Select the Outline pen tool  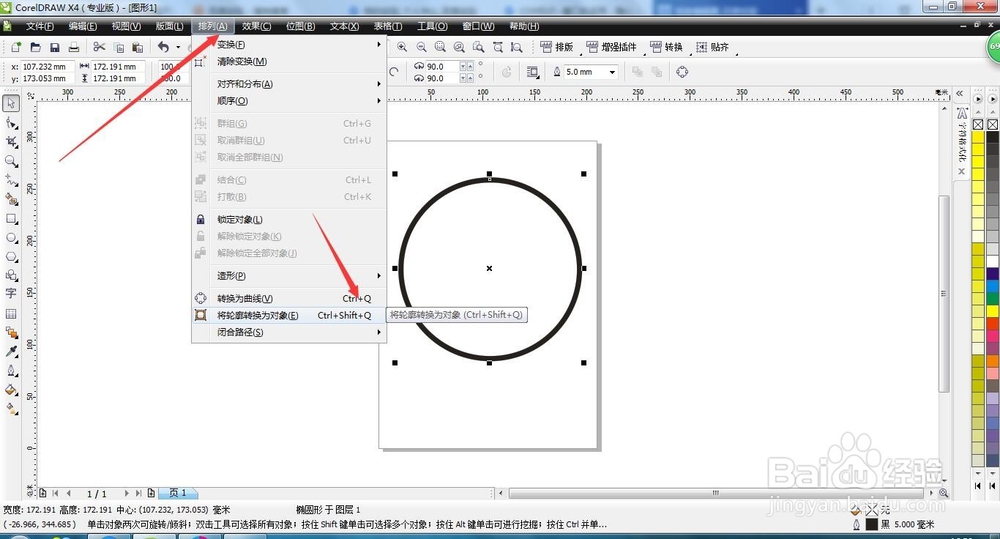[11, 371]
